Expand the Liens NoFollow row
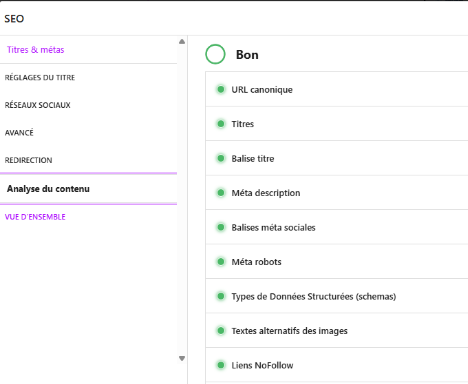The width and height of the screenshot is (468, 384). 337,365
